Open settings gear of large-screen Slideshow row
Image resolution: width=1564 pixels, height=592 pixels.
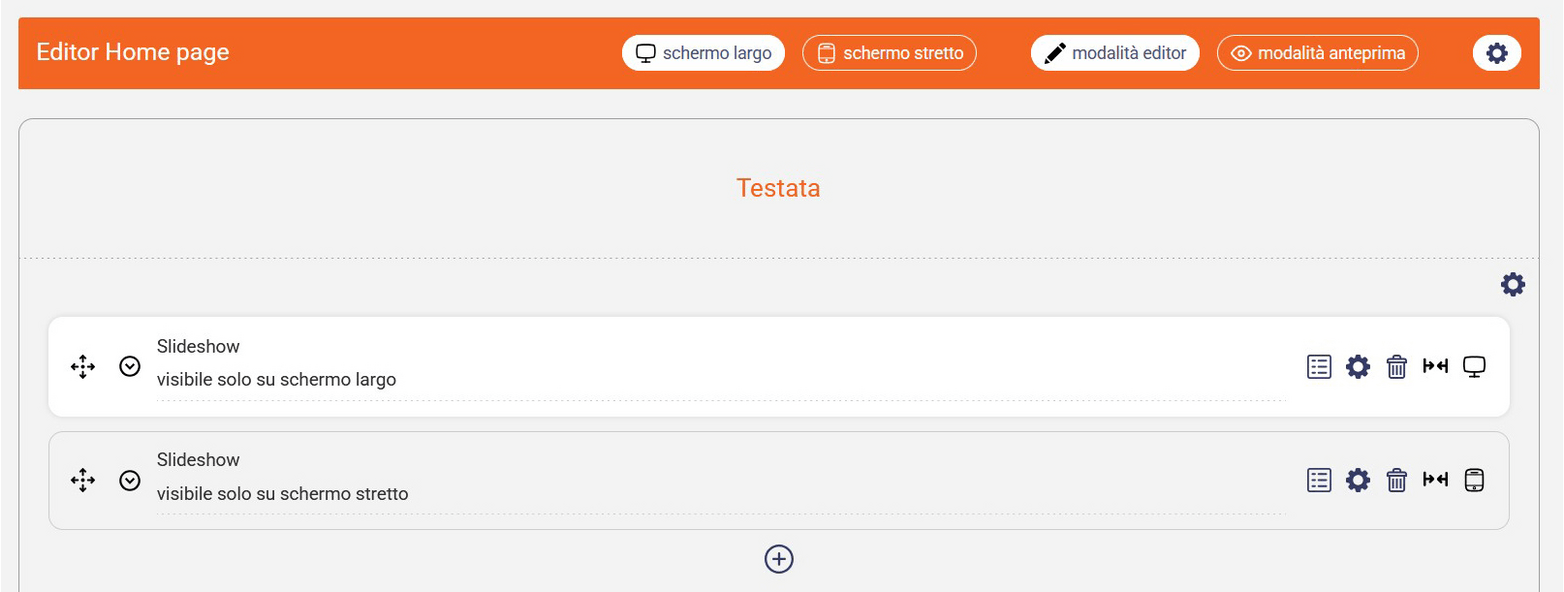tap(1357, 367)
